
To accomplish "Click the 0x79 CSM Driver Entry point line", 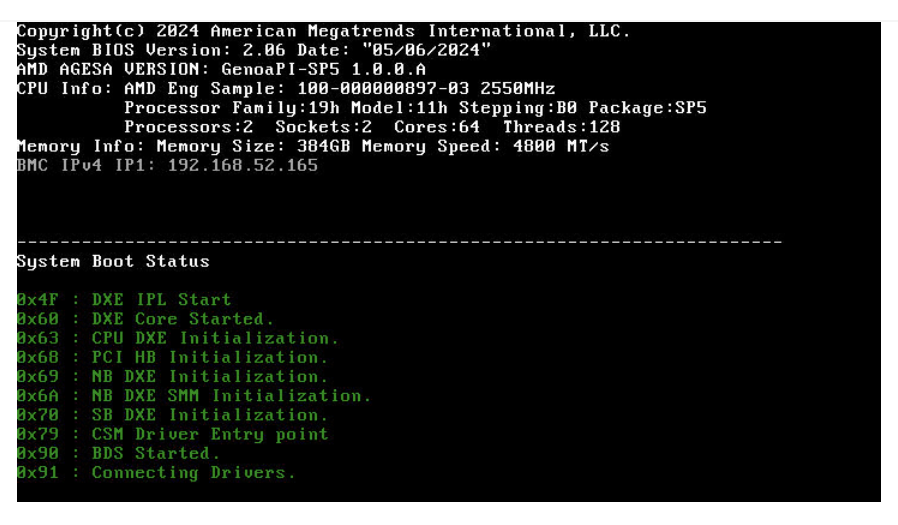I will (x=172, y=434).
